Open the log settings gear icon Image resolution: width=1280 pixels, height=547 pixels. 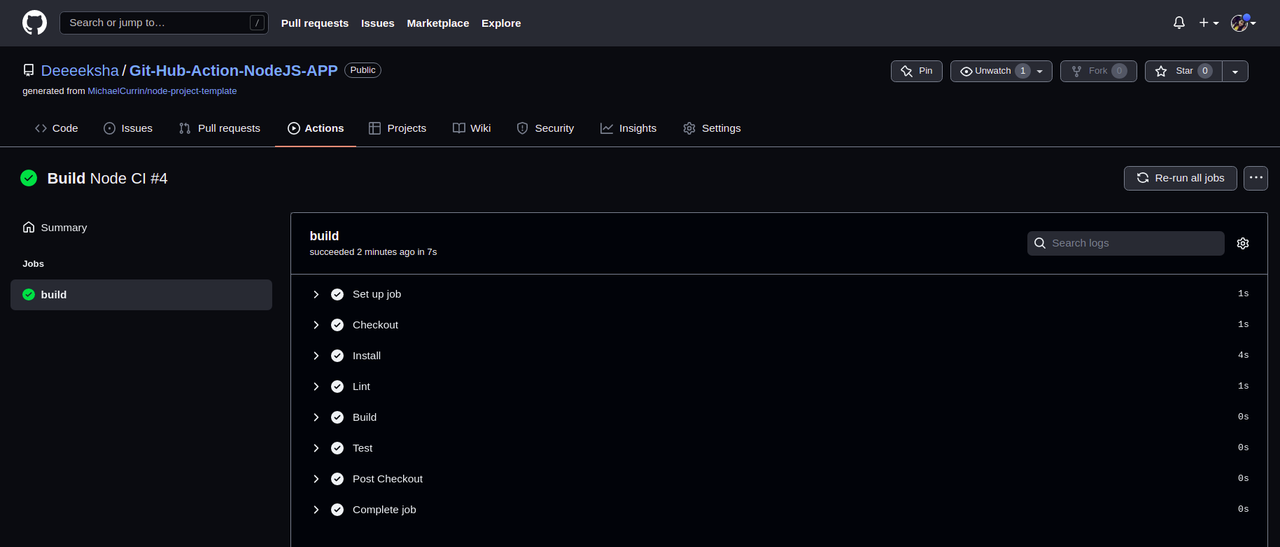pyautogui.click(x=1243, y=243)
